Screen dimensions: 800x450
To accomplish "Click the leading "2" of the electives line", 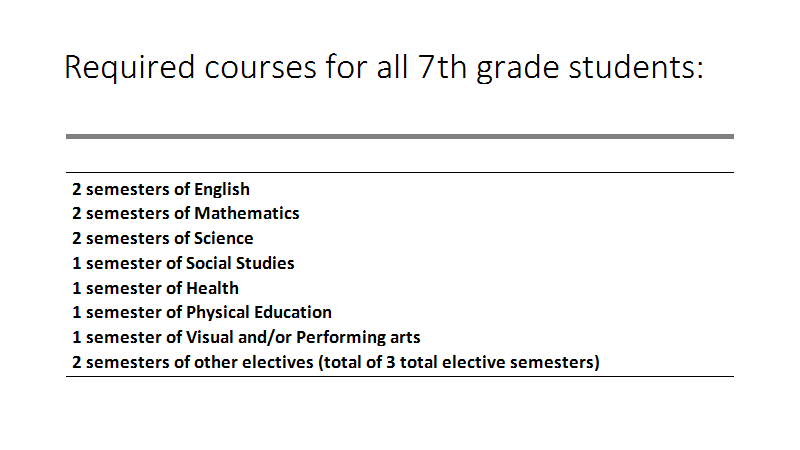I will coord(77,362).
